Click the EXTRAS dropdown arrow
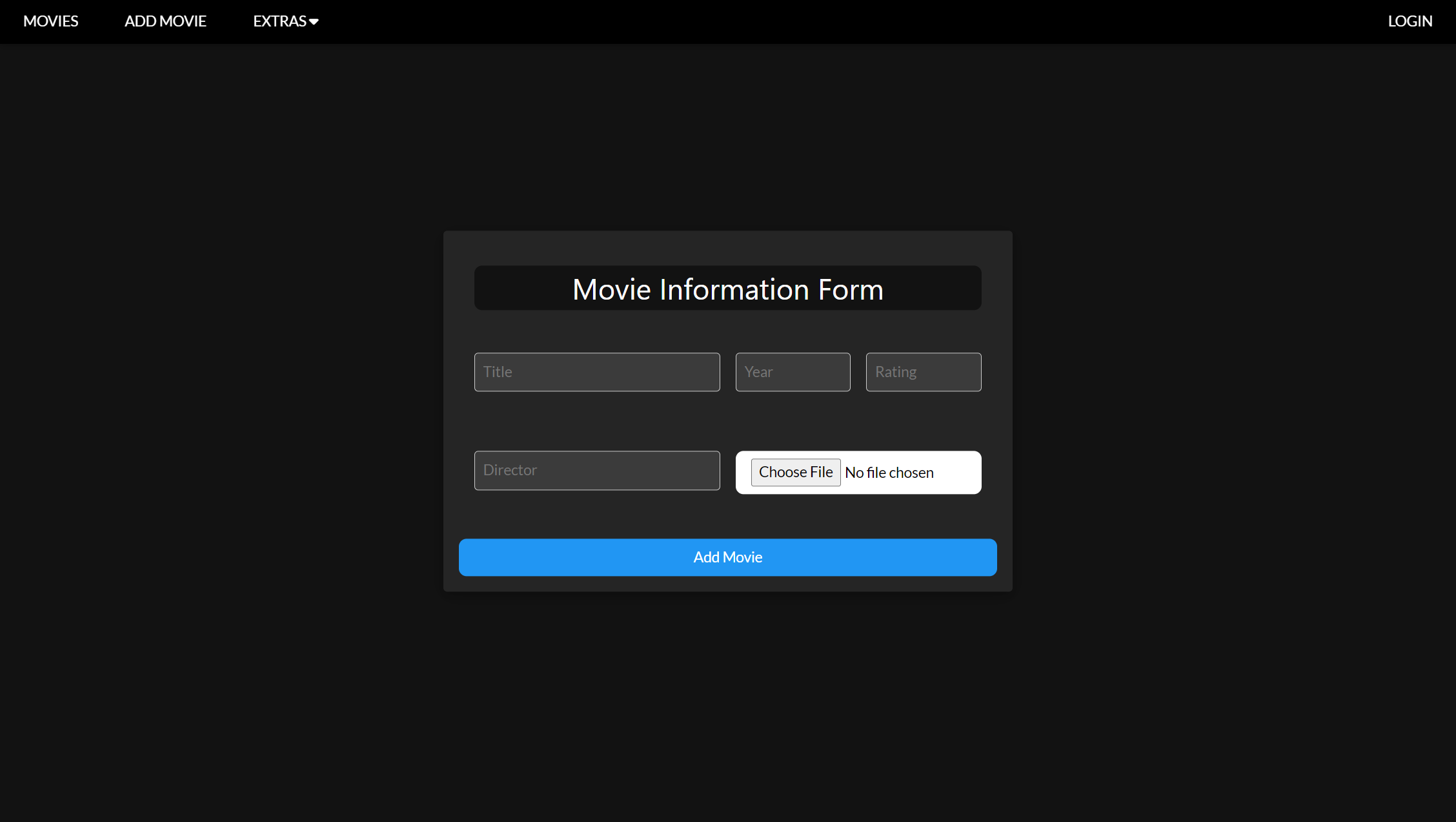The image size is (1456, 822). [x=314, y=21]
